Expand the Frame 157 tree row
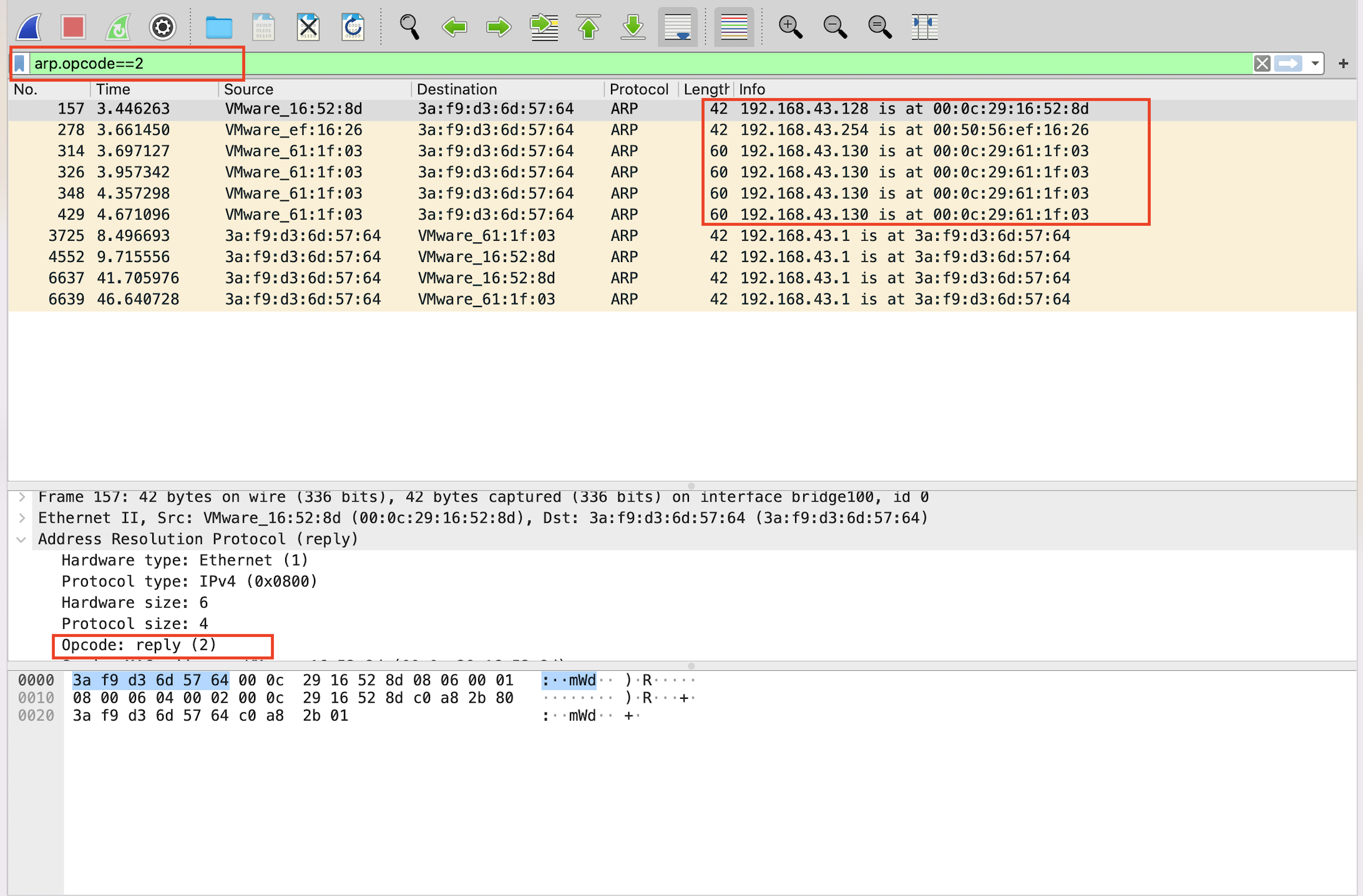The height and width of the screenshot is (896, 1363). (x=22, y=497)
